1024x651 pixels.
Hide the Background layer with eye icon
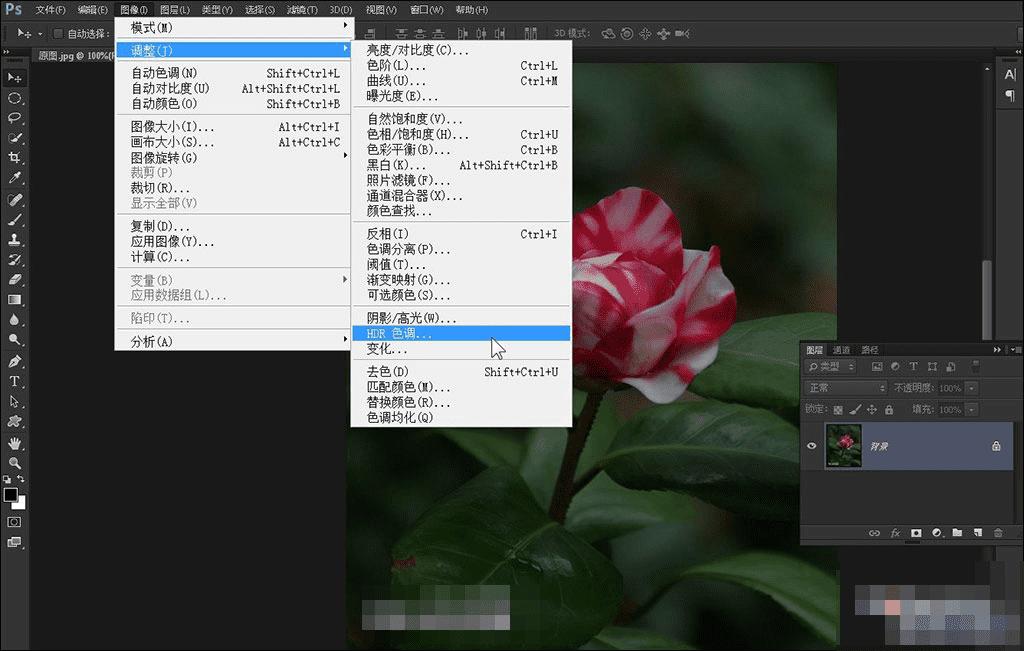click(812, 446)
